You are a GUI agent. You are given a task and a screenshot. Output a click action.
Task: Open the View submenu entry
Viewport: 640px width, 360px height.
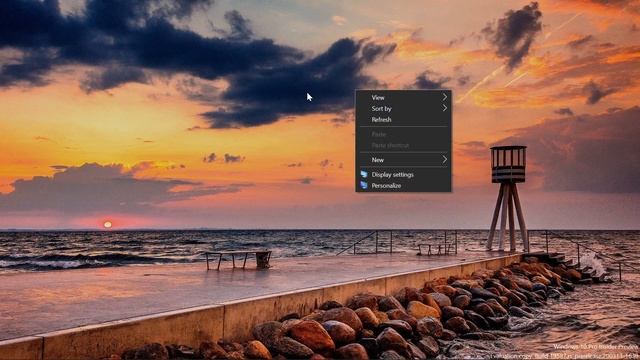(403, 98)
